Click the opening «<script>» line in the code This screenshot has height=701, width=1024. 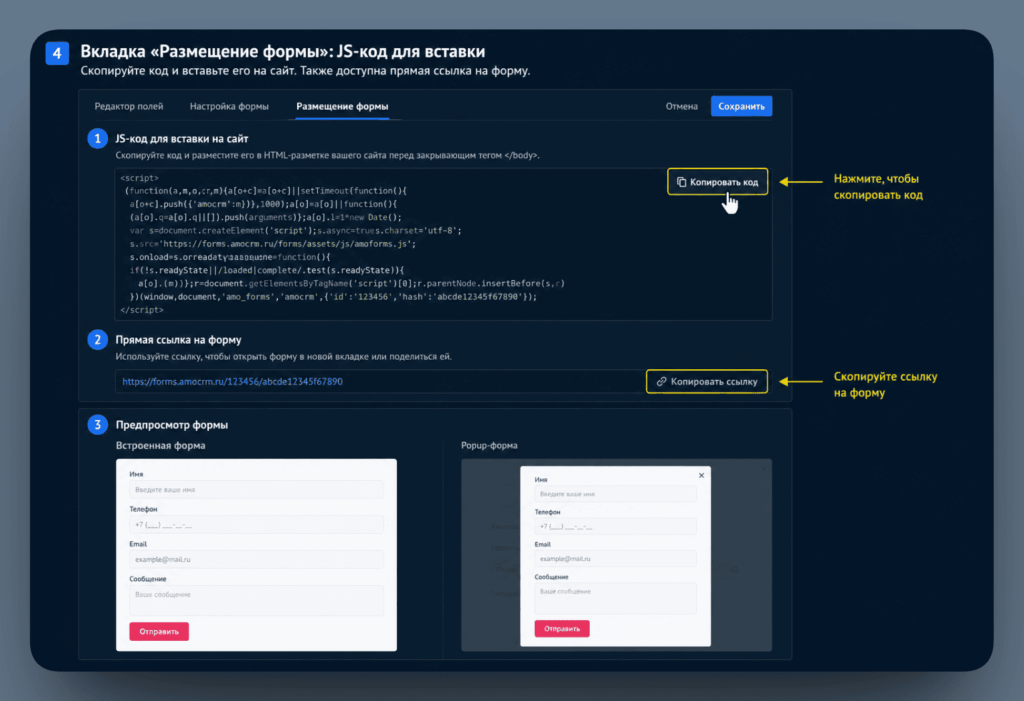point(139,178)
